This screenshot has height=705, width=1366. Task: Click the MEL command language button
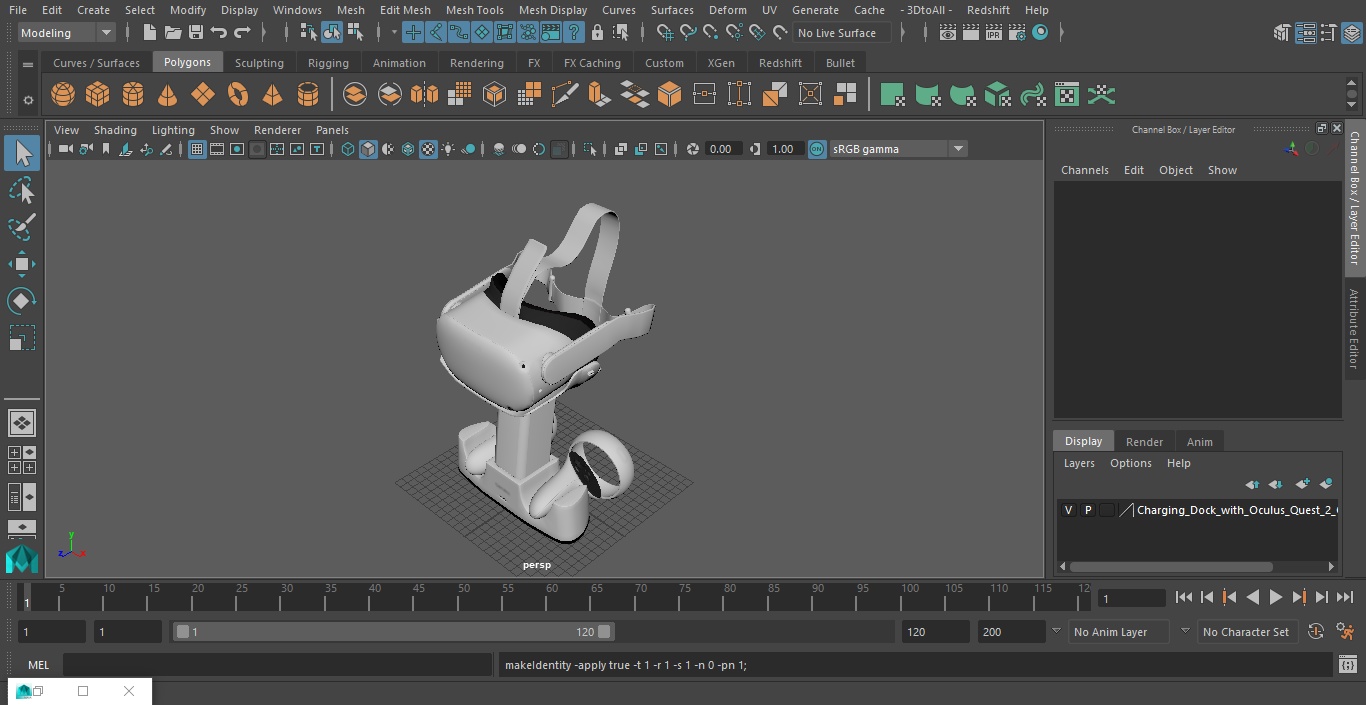click(38, 665)
